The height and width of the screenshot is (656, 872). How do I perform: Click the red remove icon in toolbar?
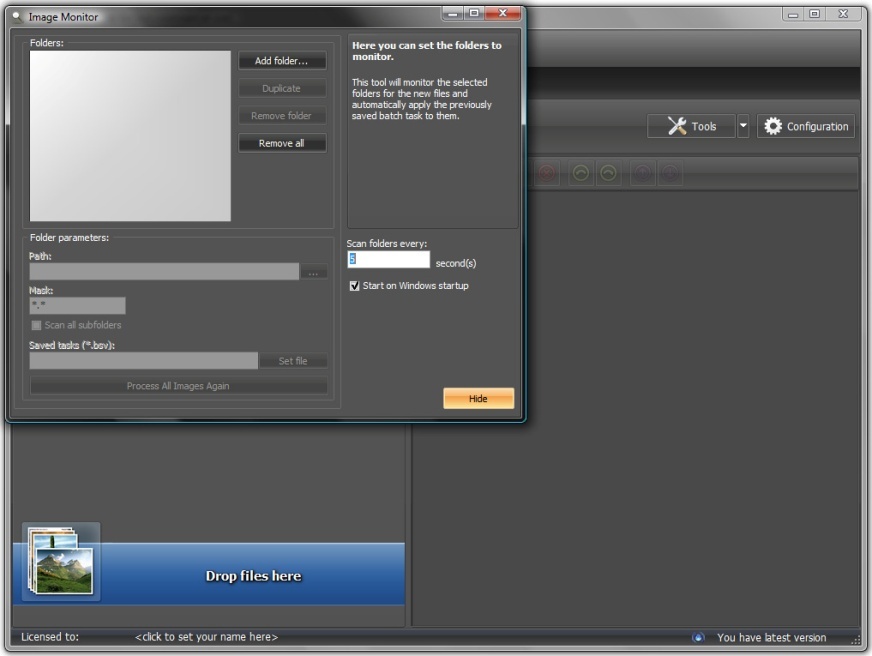click(547, 173)
